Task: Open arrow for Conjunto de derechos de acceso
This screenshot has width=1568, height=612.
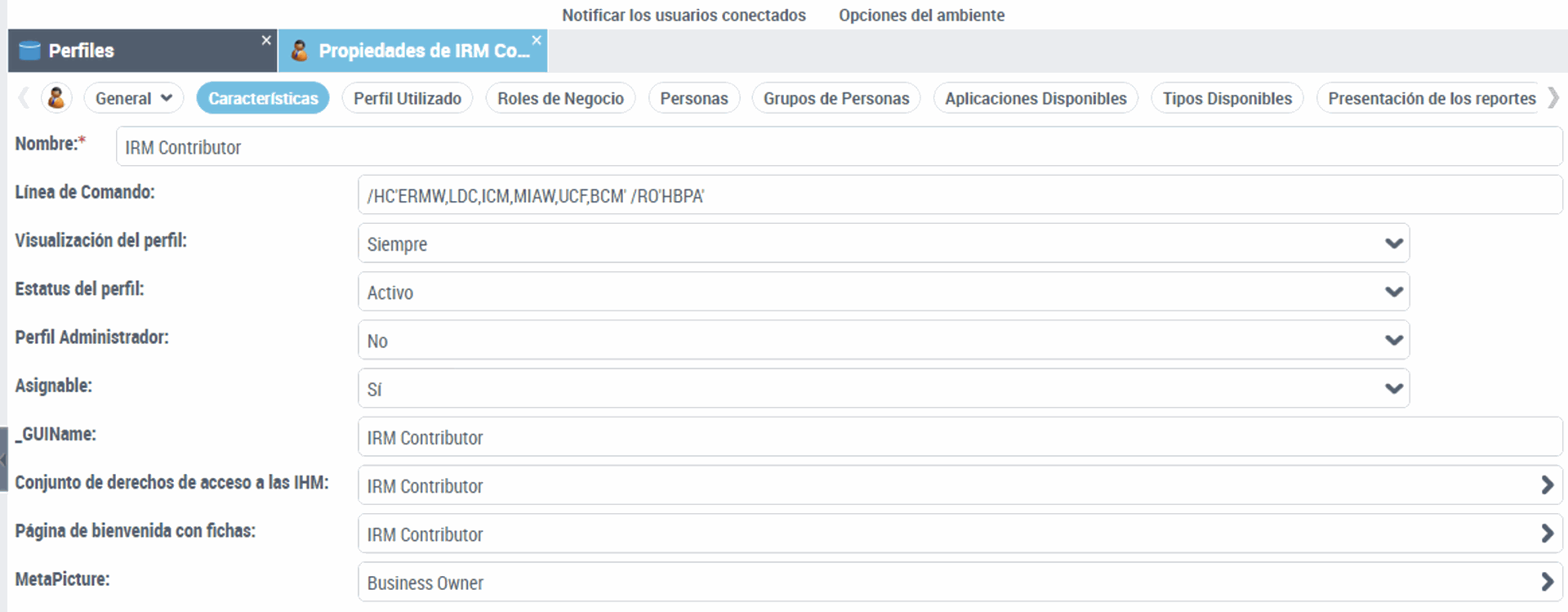Action: click(x=1547, y=485)
